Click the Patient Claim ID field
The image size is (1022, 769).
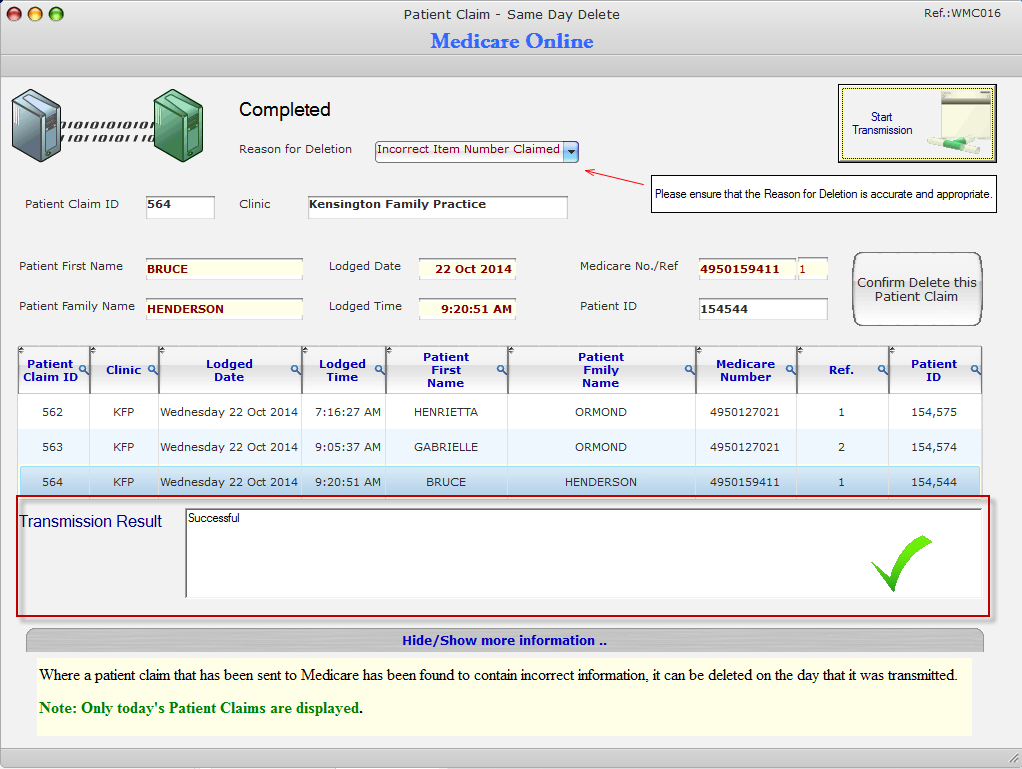coord(180,207)
